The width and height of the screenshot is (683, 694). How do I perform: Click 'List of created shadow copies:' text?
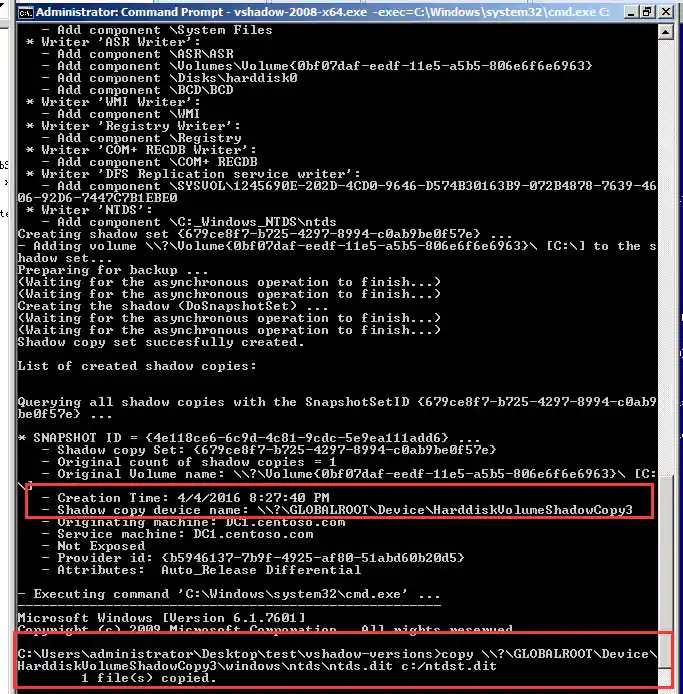tap(137, 366)
